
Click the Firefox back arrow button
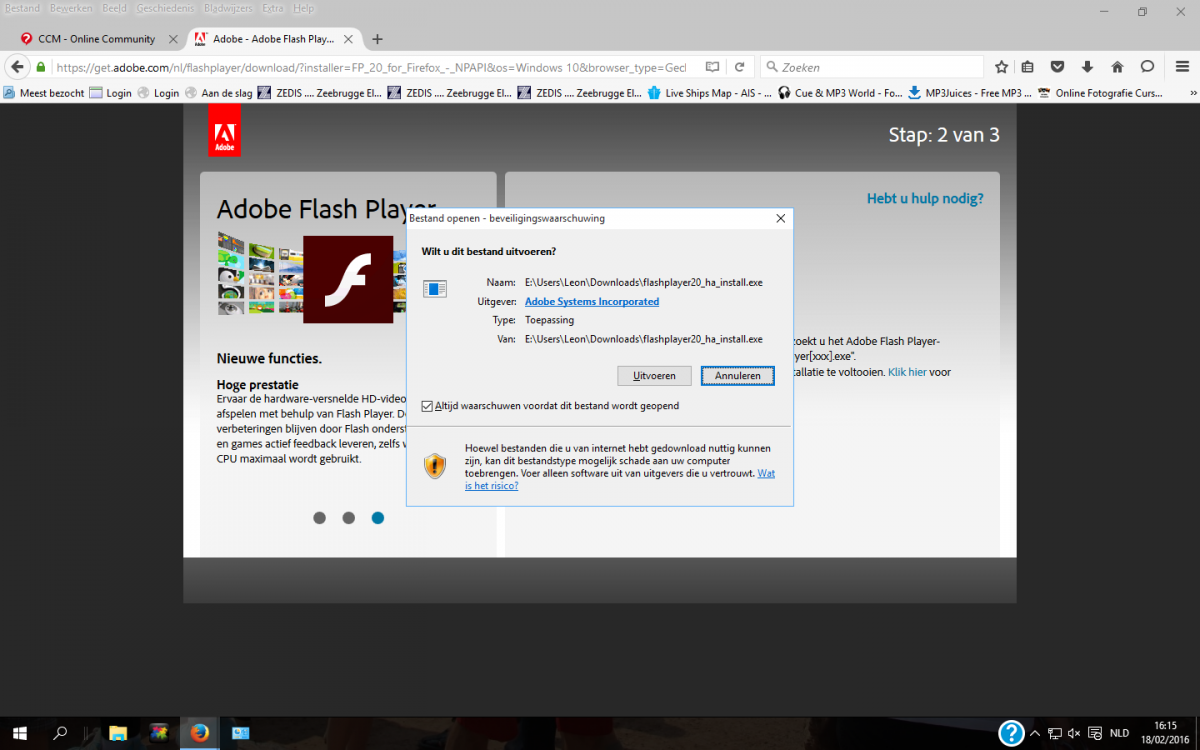point(17,67)
